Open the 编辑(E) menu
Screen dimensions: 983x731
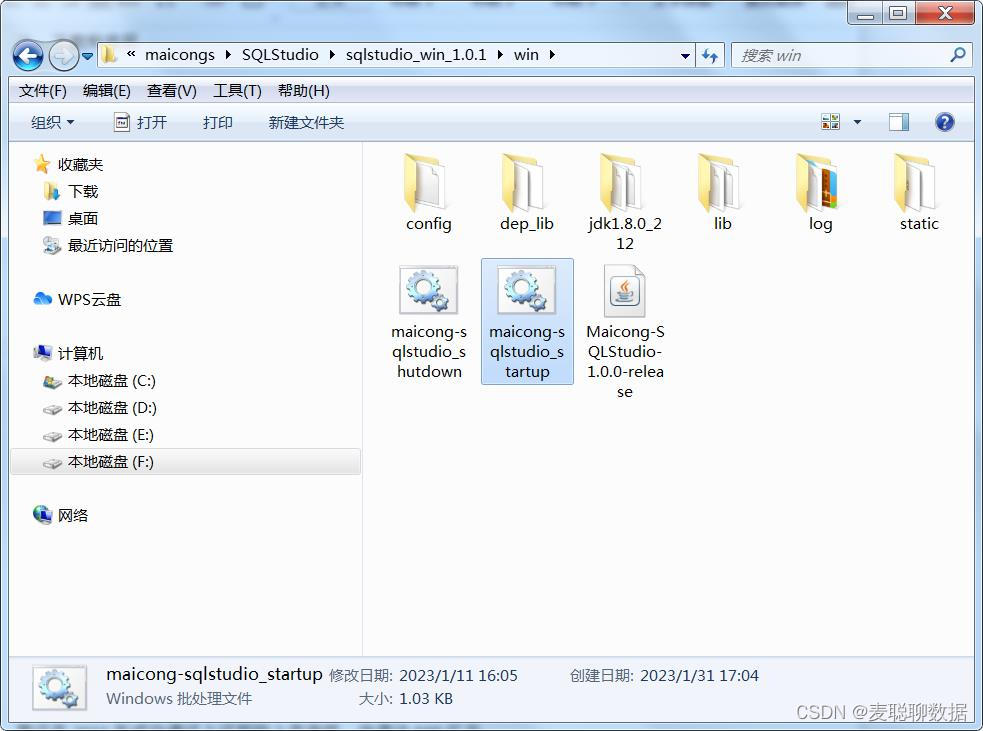pos(107,91)
